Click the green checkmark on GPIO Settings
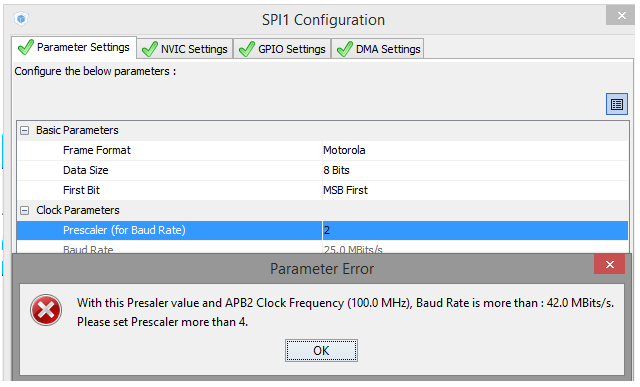The height and width of the screenshot is (387, 640). tap(247, 49)
